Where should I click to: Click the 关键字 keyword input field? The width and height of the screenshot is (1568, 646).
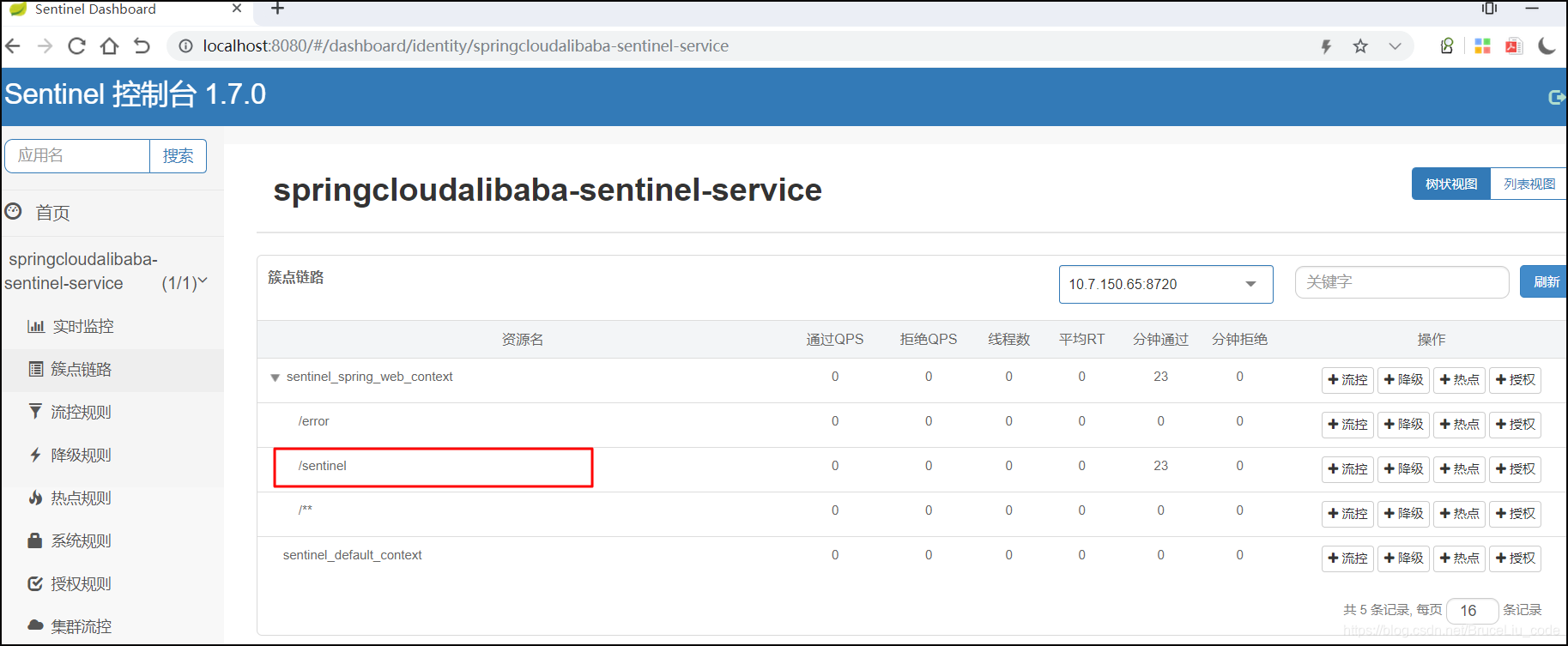(1402, 282)
